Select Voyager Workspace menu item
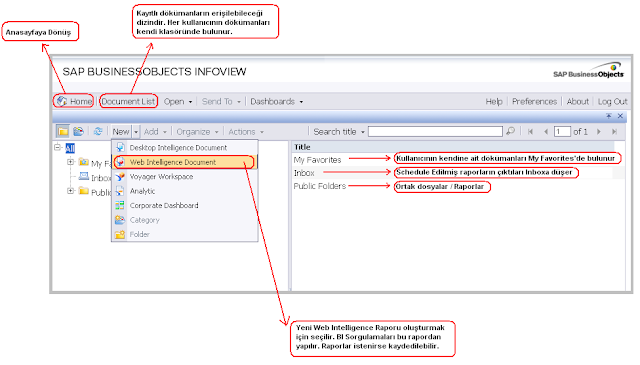Screen dimensions: 640x365 coord(185,176)
